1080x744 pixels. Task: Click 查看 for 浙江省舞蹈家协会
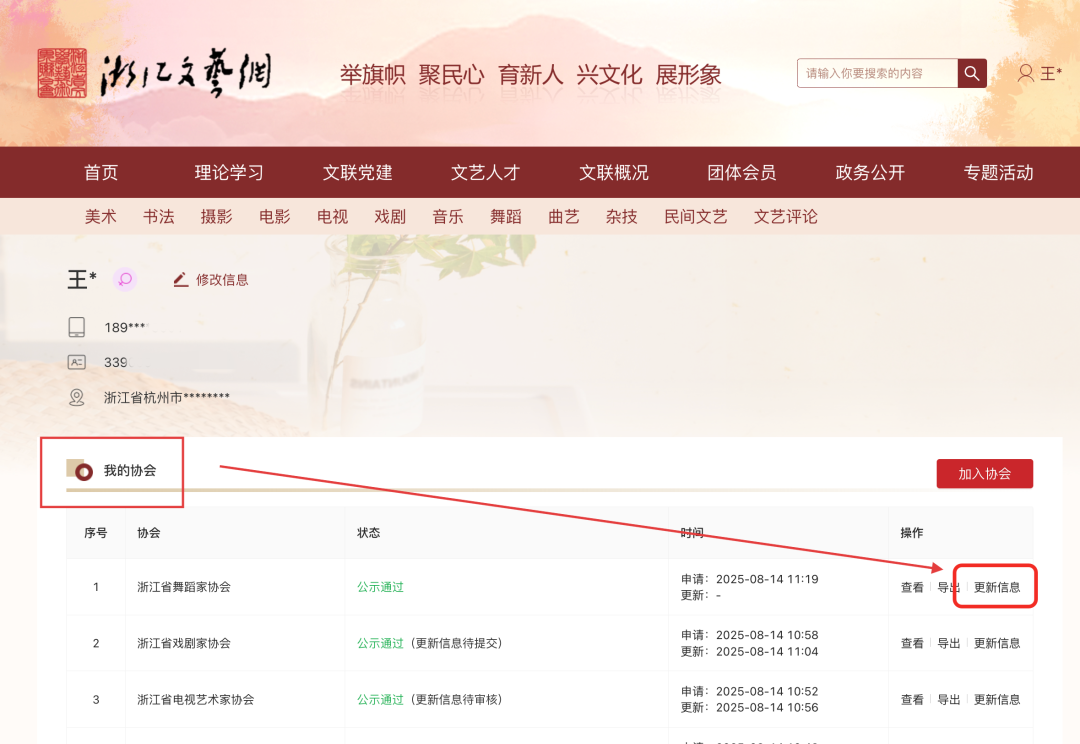click(x=912, y=588)
